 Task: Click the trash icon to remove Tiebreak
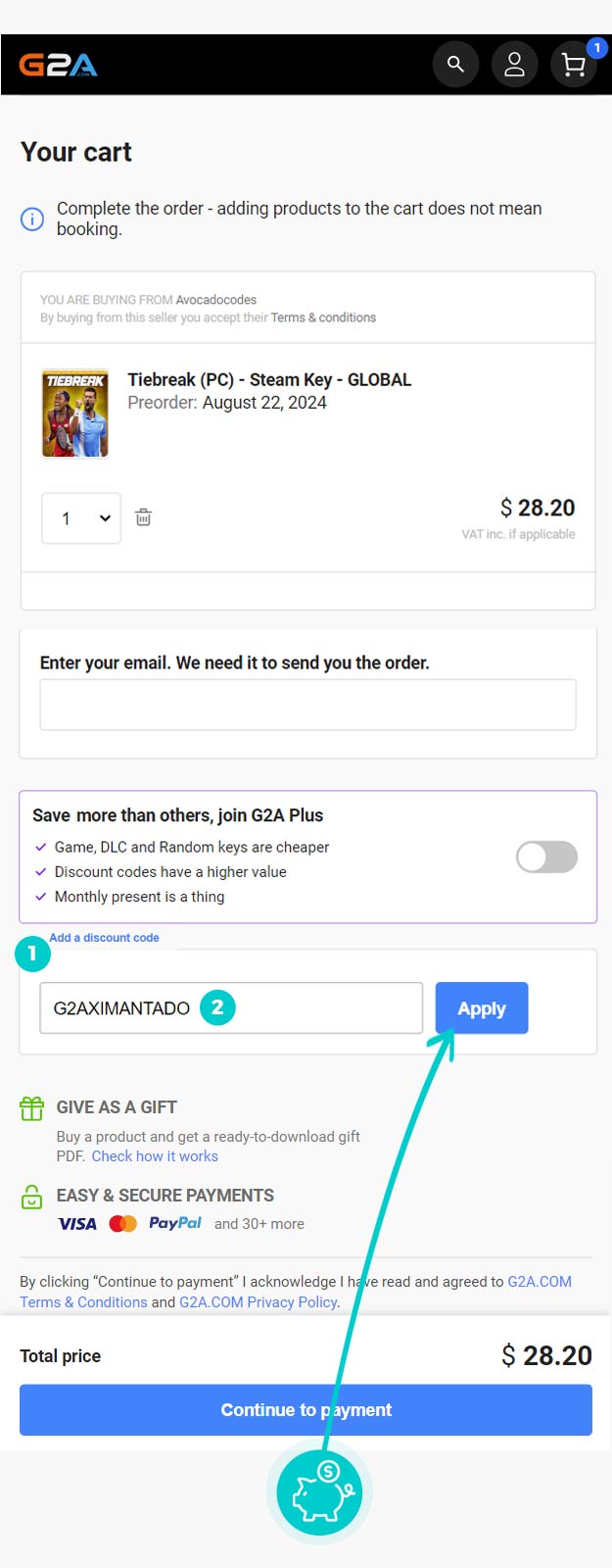pyautogui.click(x=143, y=517)
